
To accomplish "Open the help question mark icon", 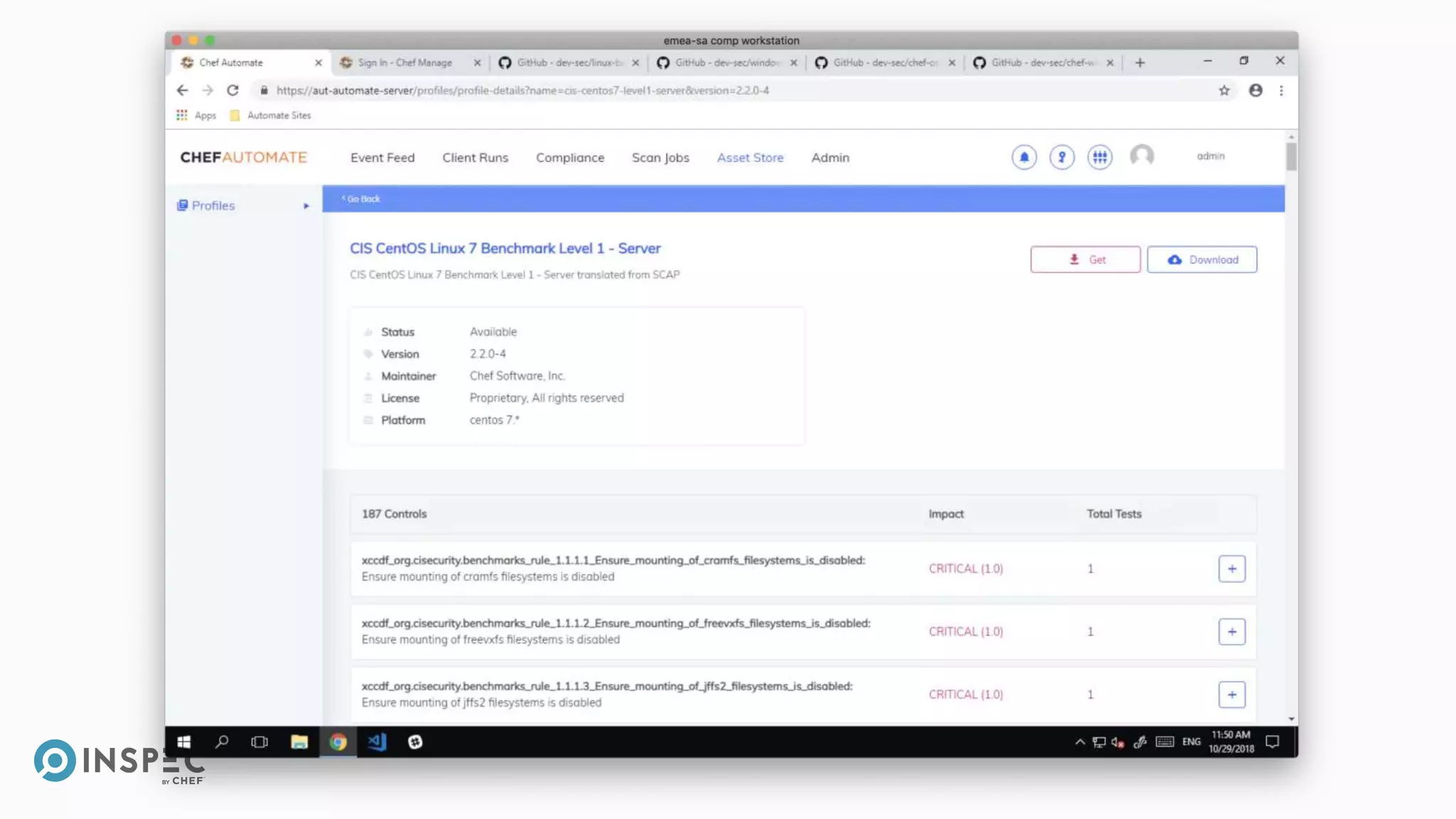I will point(1061,157).
